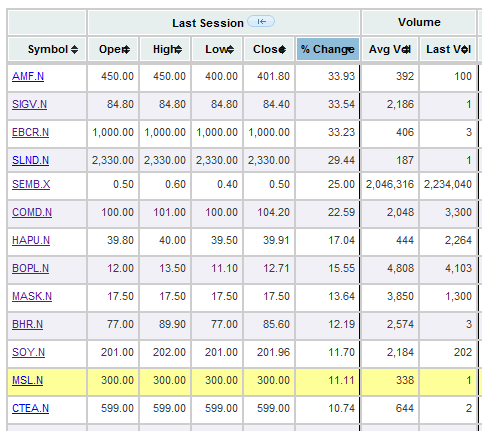The height and width of the screenshot is (431, 482).
Task: Sort table by Avg Vol column
Action: click(390, 49)
